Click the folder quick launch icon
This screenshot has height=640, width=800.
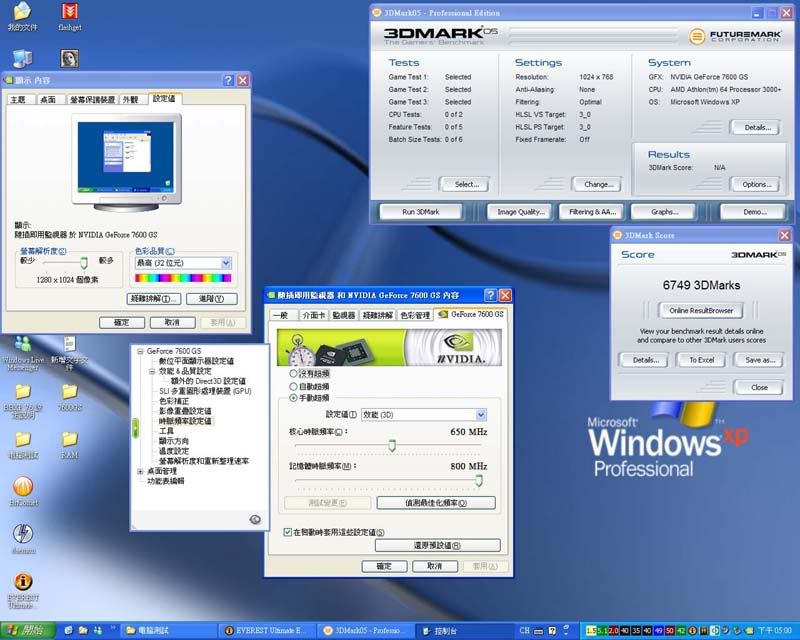pyautogui.click(x=83, y=631)
